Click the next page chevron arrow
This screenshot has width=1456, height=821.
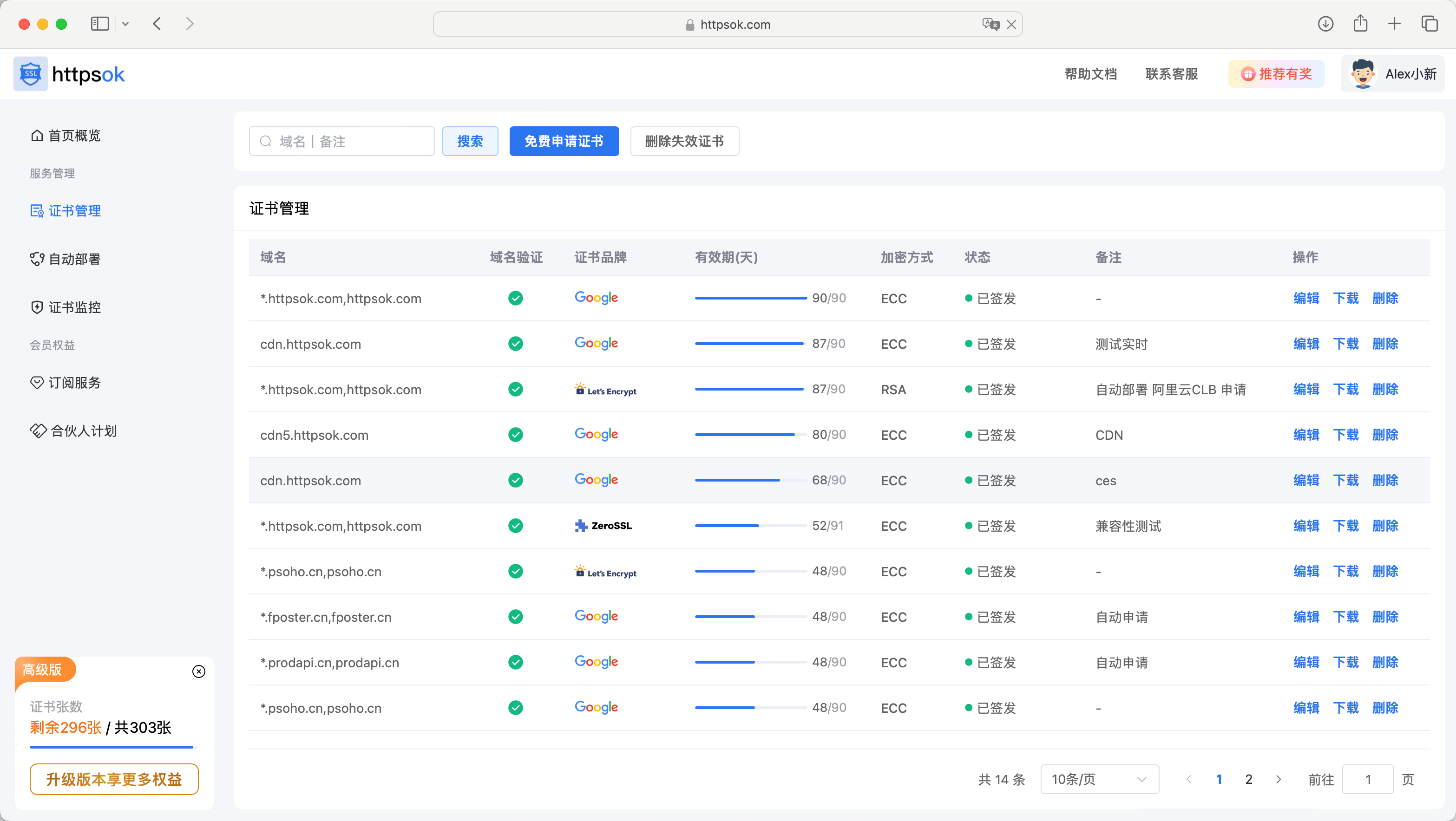(x=1279, y=779)
